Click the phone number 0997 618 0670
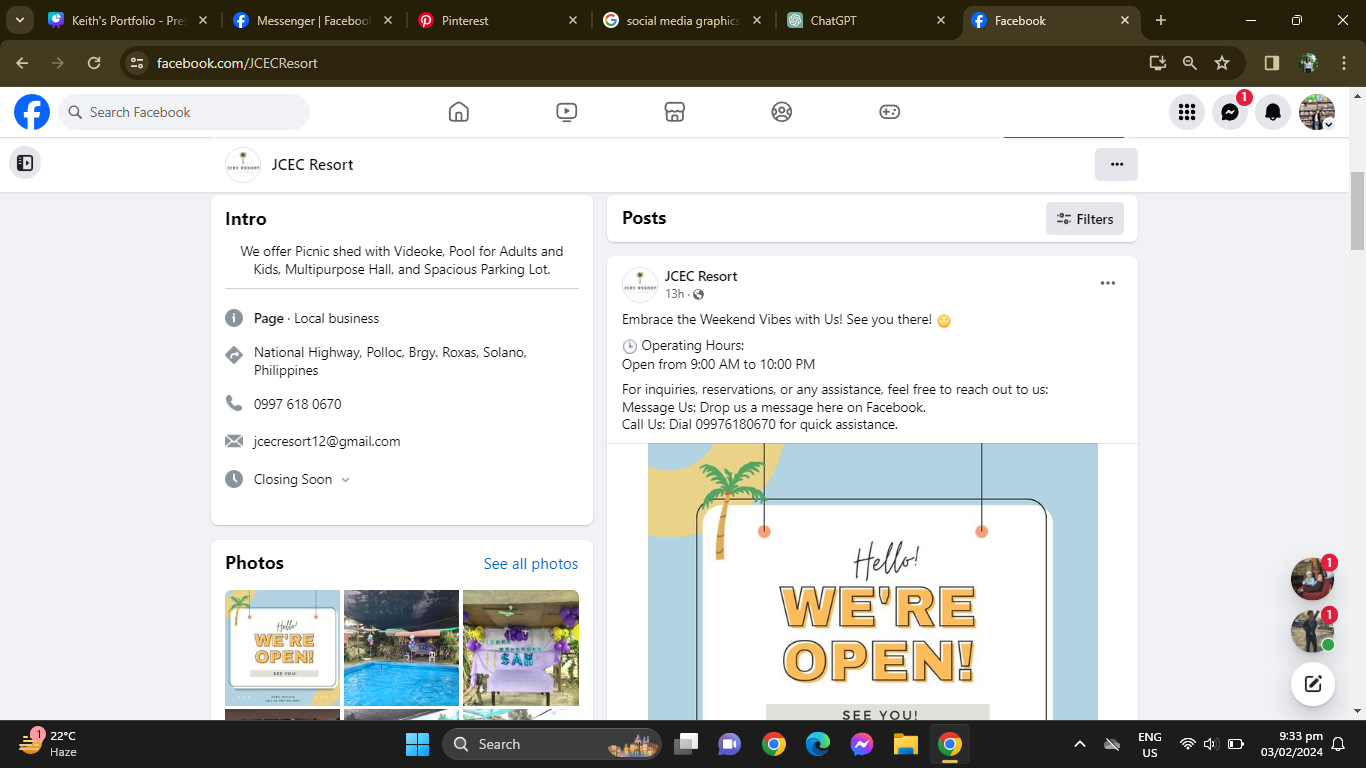The width and height of the screenshot is (1366, 768). click(x=298, y=404)
